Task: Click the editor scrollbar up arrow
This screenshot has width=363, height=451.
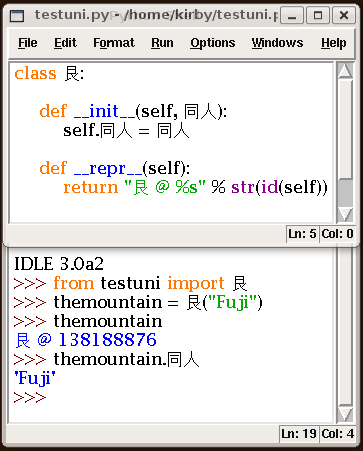Action: (x=345, y=70)
